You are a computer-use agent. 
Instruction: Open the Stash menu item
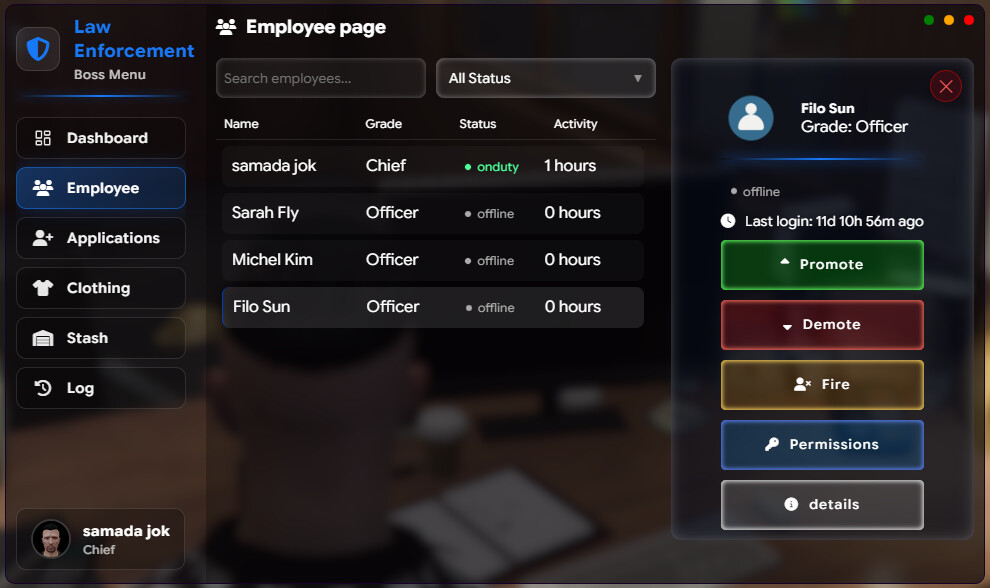coord(101,338)
